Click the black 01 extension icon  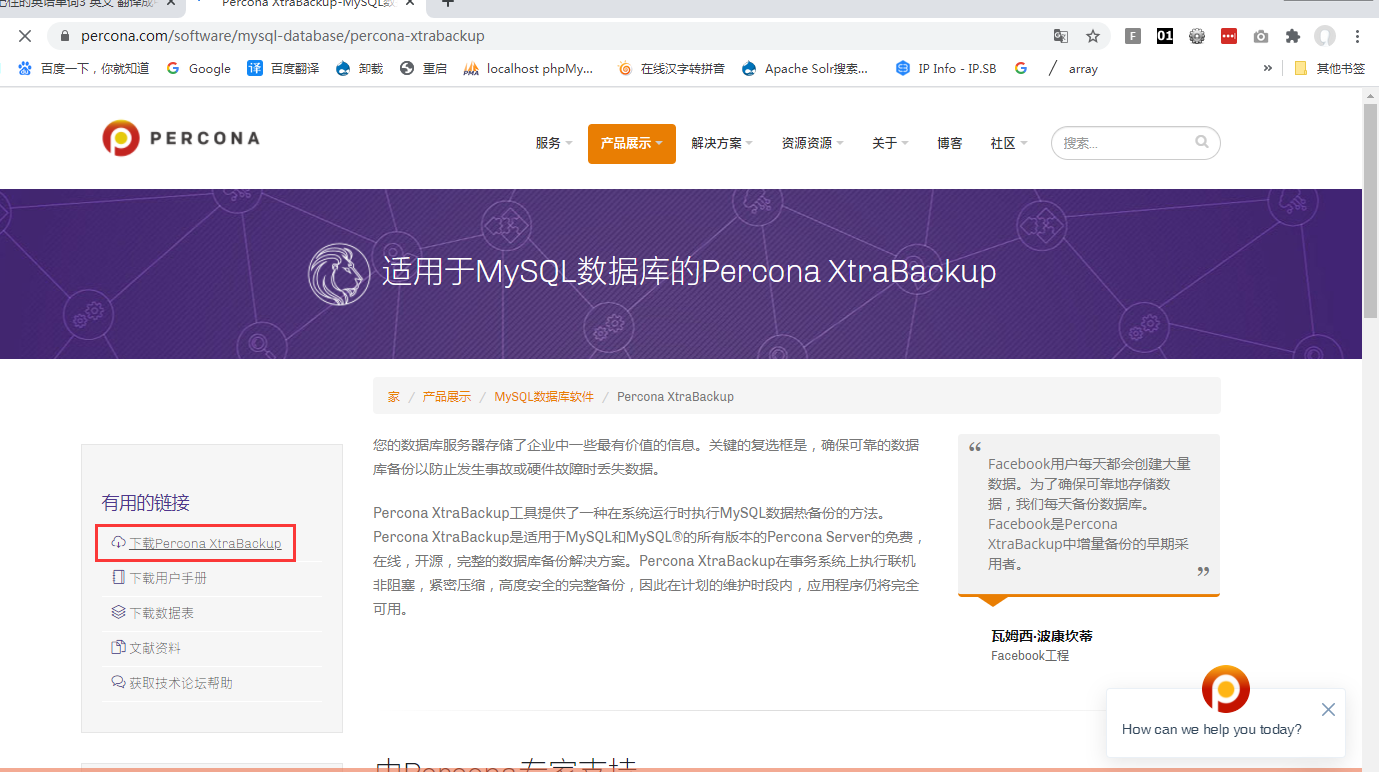[x=1165, y=36]
